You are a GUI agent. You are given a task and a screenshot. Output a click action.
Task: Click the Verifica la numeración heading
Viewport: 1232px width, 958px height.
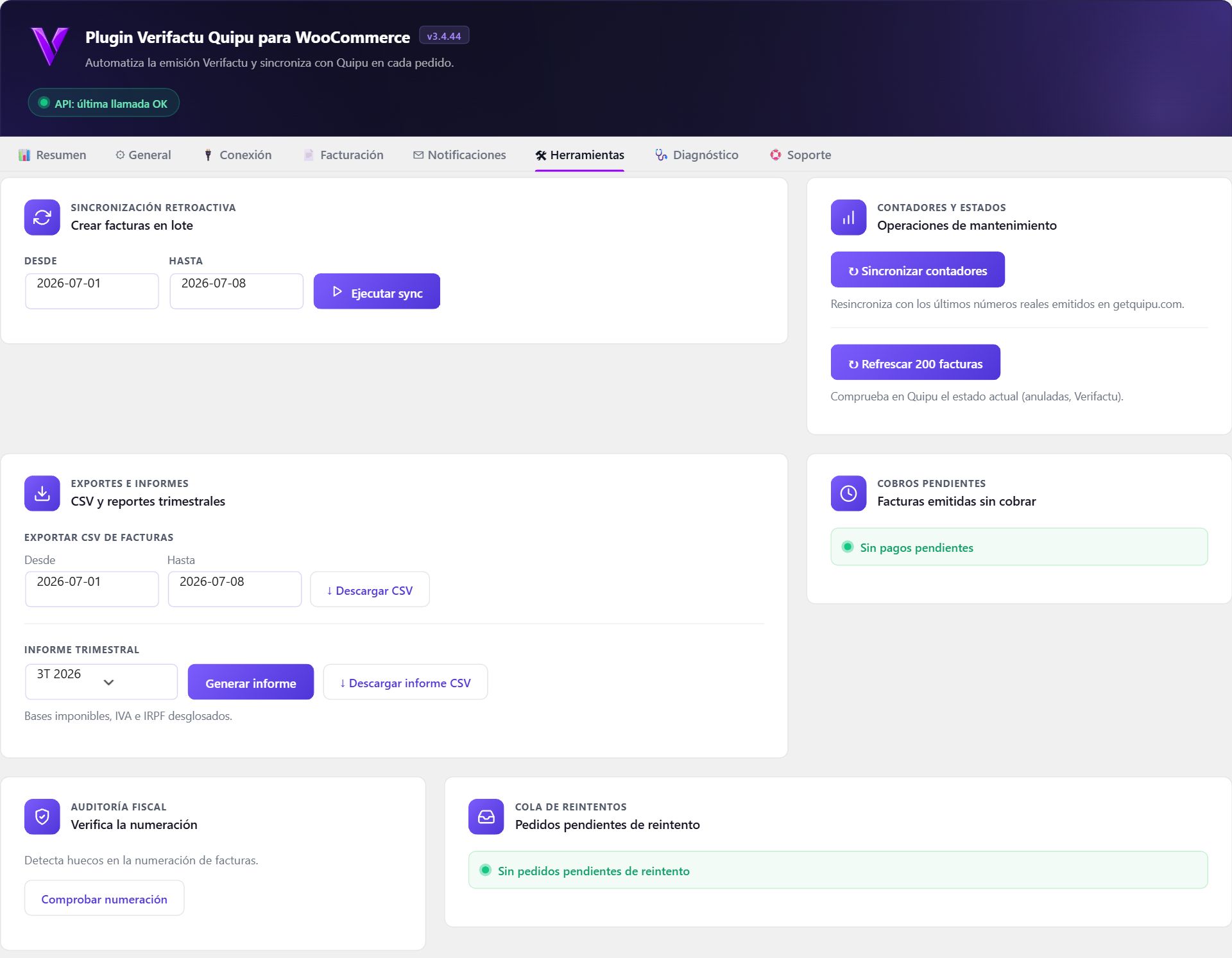click(x=134, y=825)
